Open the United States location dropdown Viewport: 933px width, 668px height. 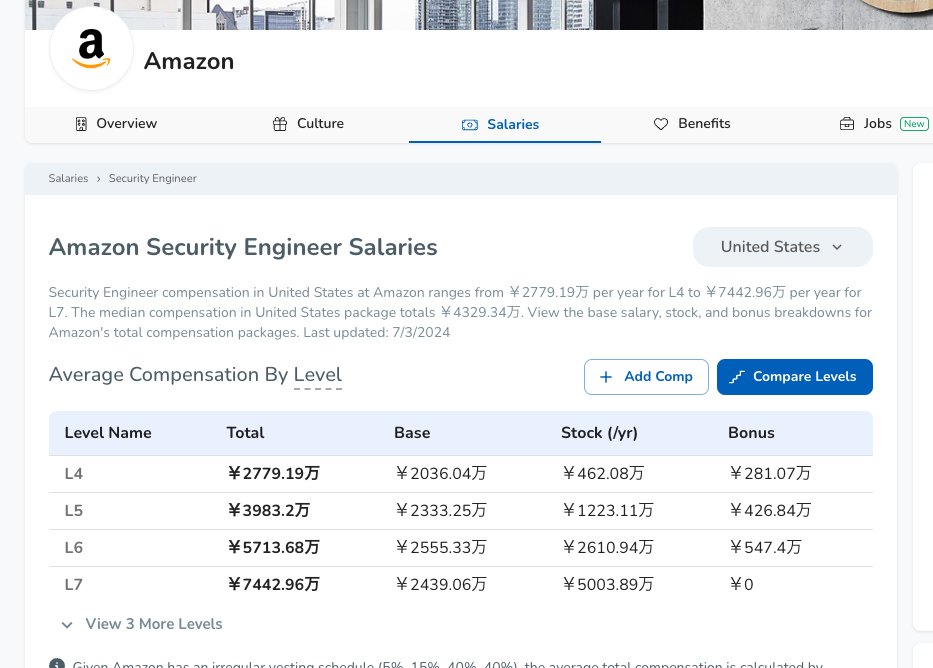(782, 247)
